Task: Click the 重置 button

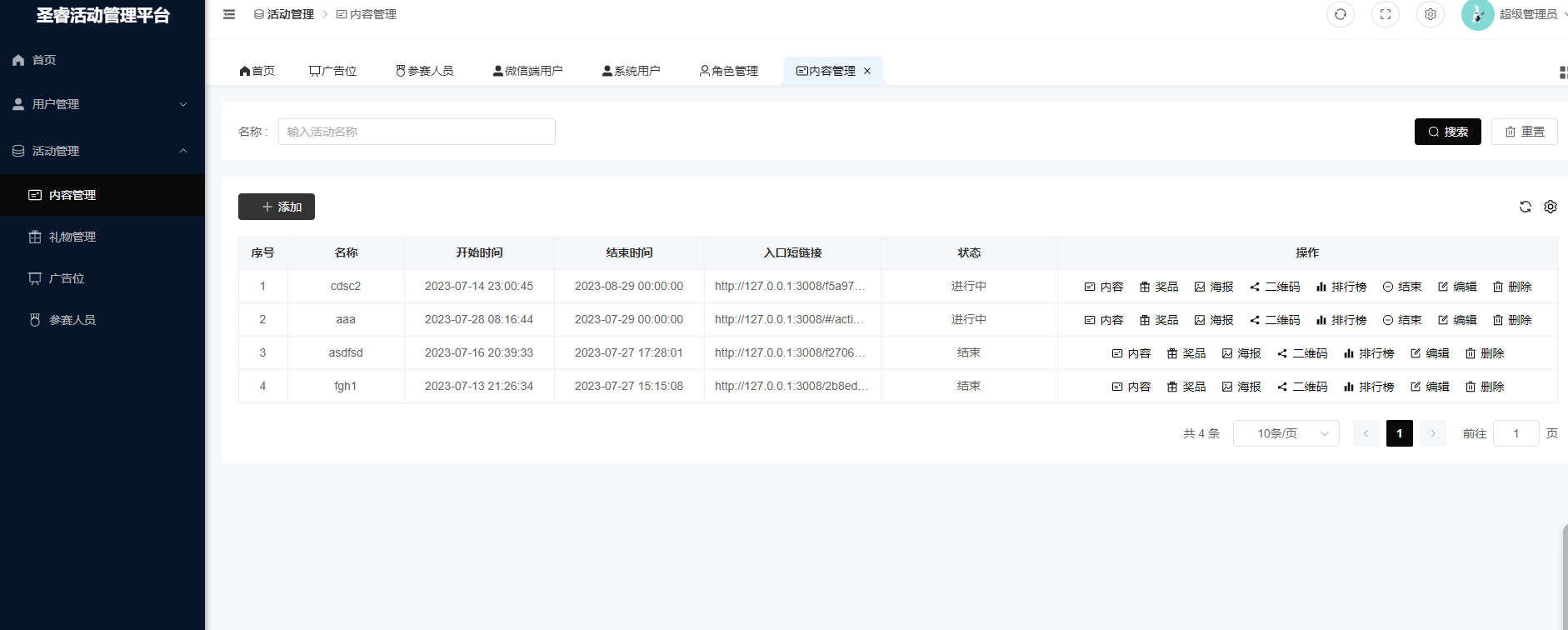Action: tap(1525, 132)
